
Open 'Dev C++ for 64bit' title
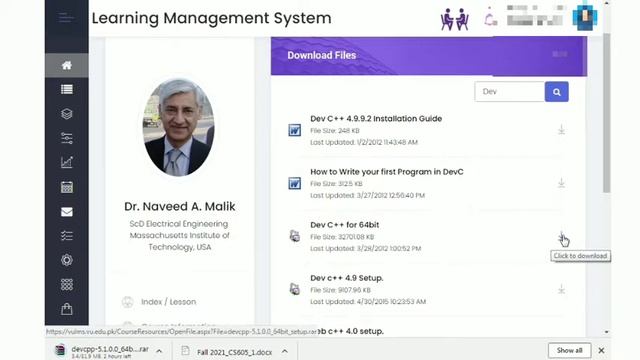(x=344, y=225)
